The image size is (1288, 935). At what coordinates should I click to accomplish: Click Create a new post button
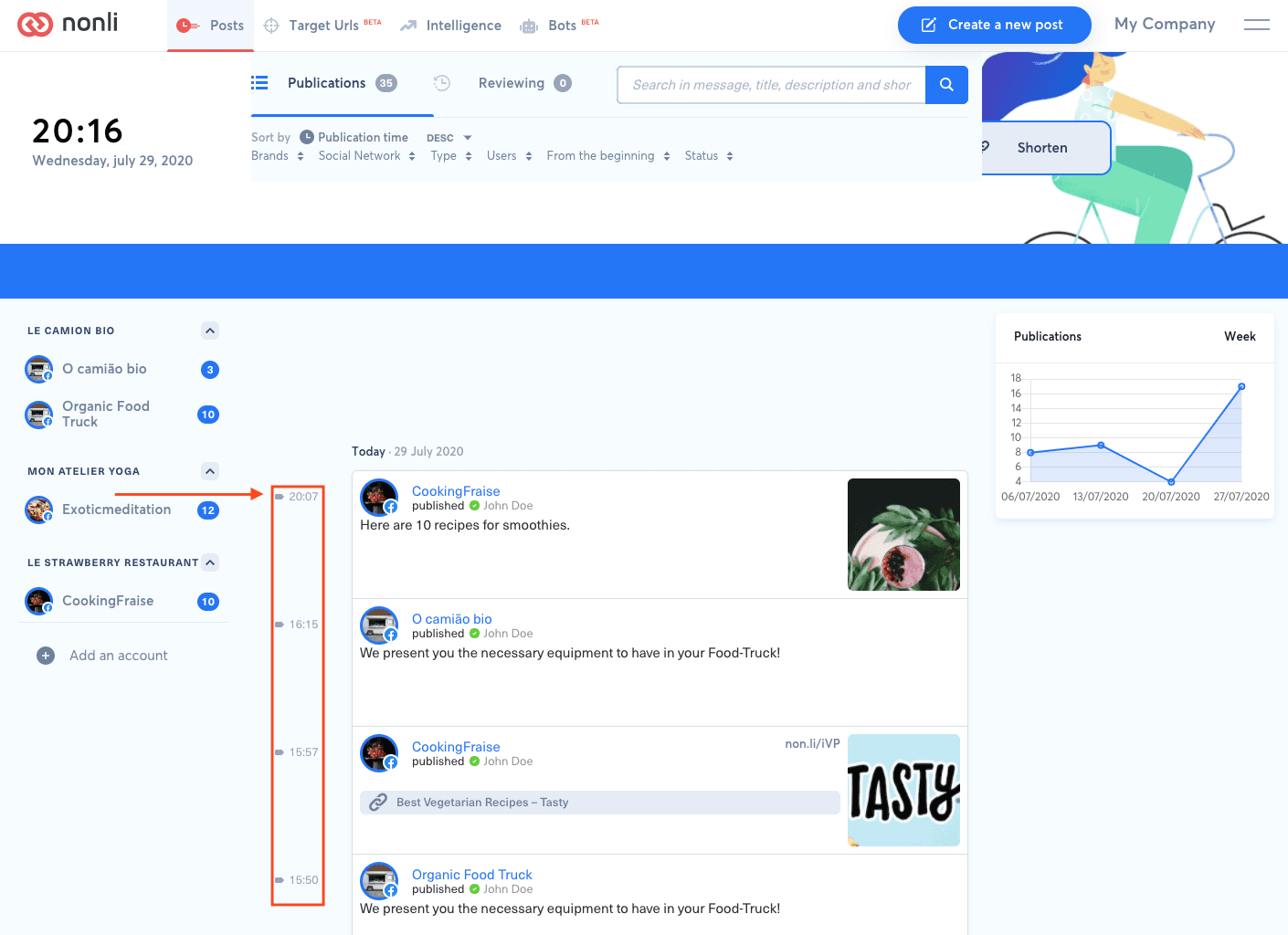tap(994, 25)
